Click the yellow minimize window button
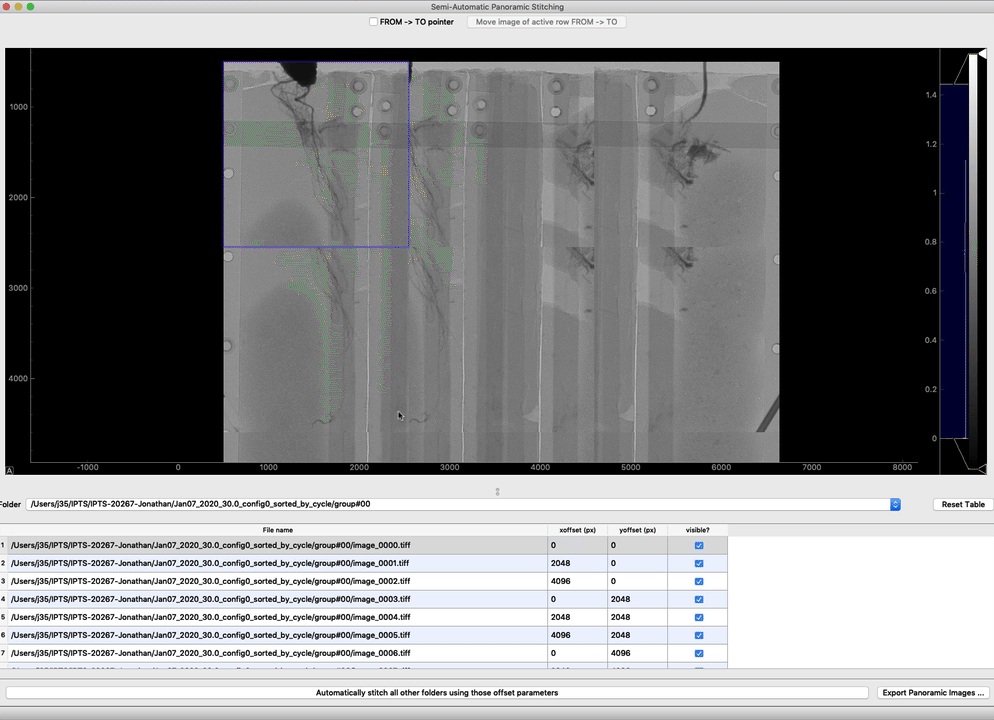The width and height of the screenshot is (994, 720). point(18,6)
